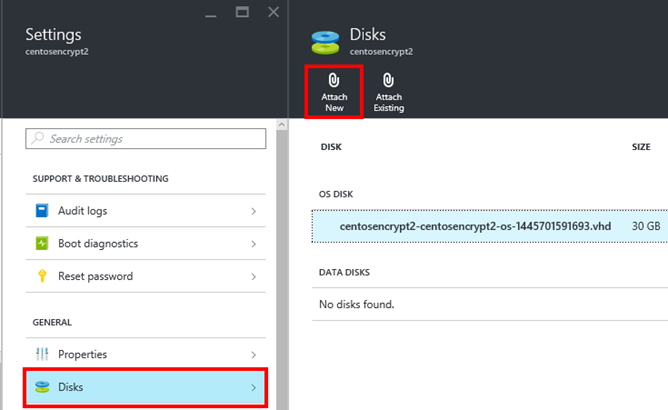Expand Audit logs using its chevron
The width and height of the screenshot is (668, 410).
click(254, 211)
